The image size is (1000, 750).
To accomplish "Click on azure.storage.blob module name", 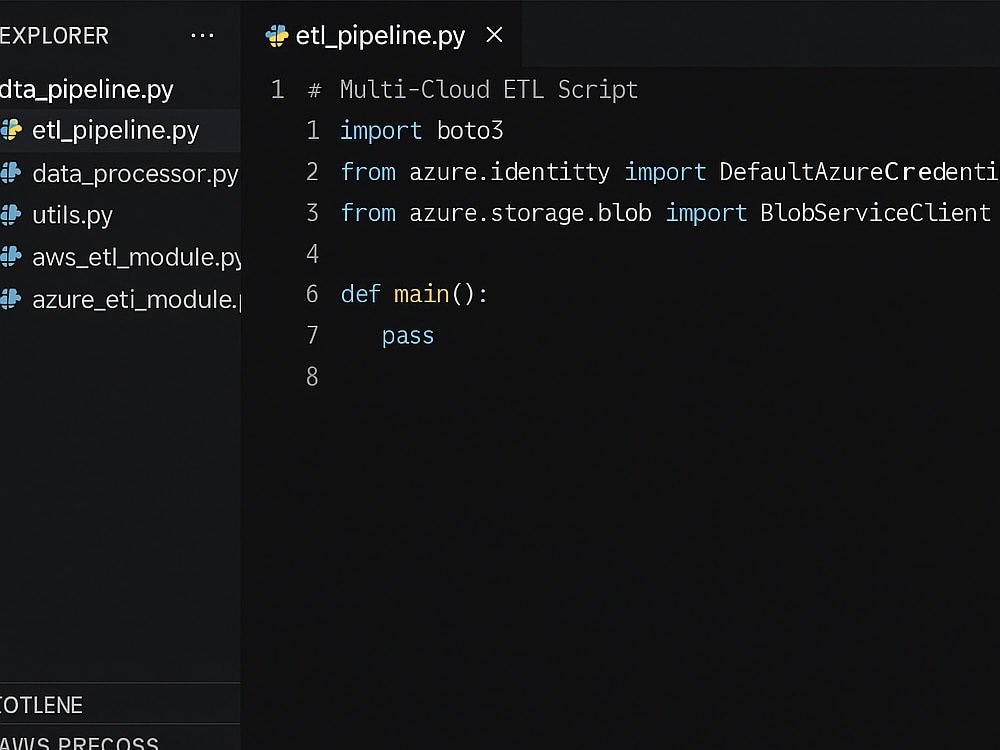I will pos(530,213).
